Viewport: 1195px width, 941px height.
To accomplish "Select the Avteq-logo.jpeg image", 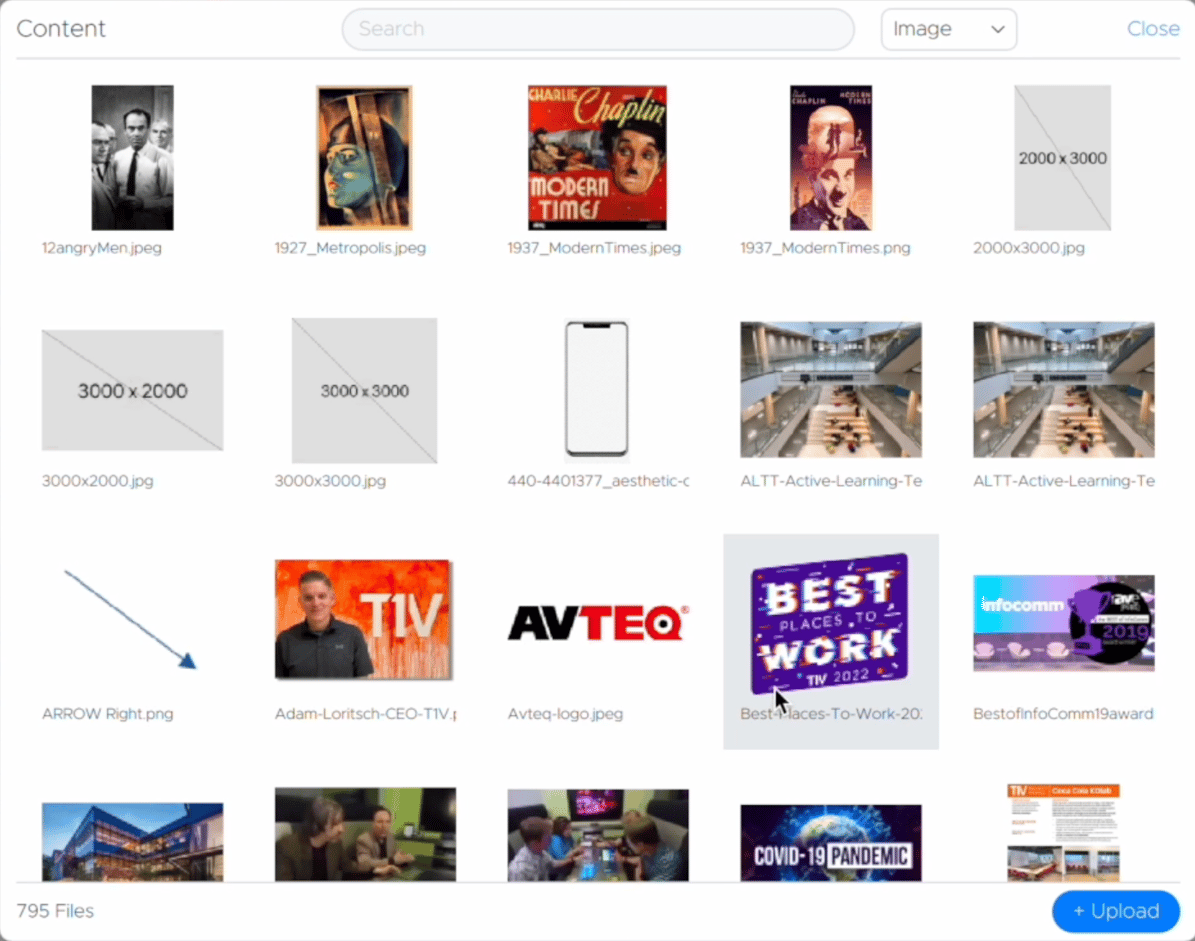I will pos(597,620).
